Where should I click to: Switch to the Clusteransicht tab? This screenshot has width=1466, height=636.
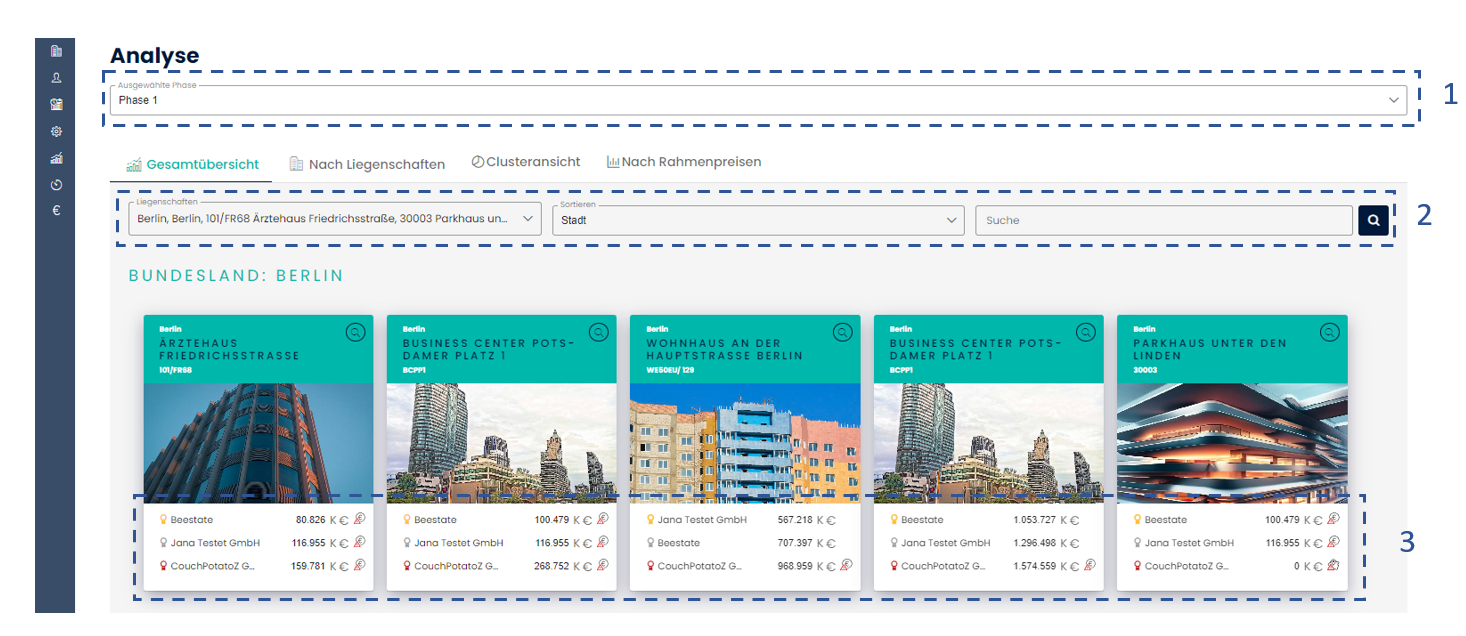pos(525,162)
